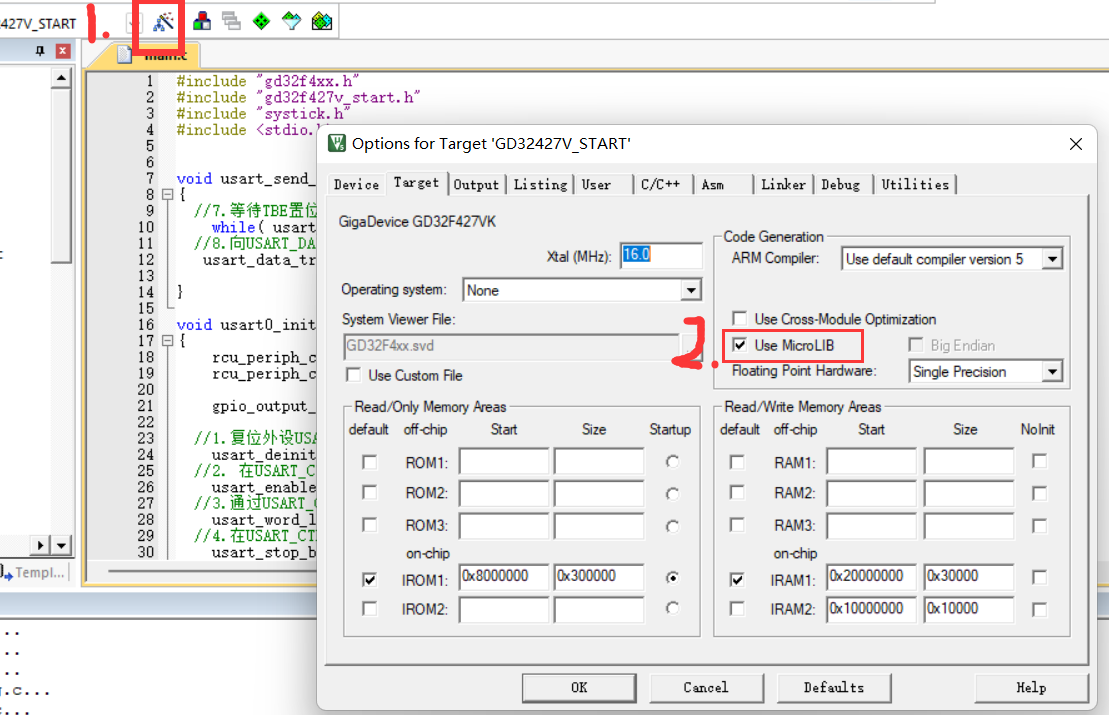The width and height of the screenshot is (1109, 715).
Task: Close the Options for Target dialog
Action: (1076, 144)
